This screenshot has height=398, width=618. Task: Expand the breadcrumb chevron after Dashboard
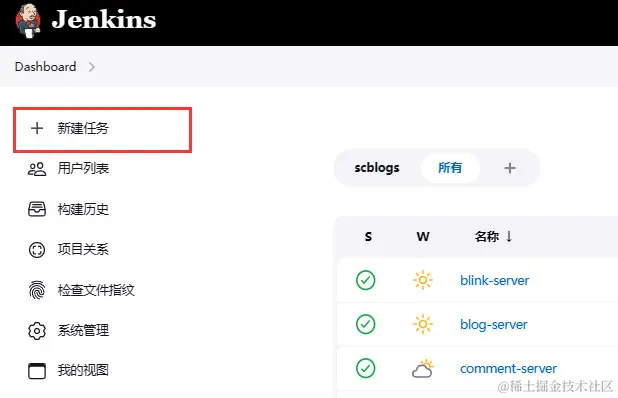91,67
